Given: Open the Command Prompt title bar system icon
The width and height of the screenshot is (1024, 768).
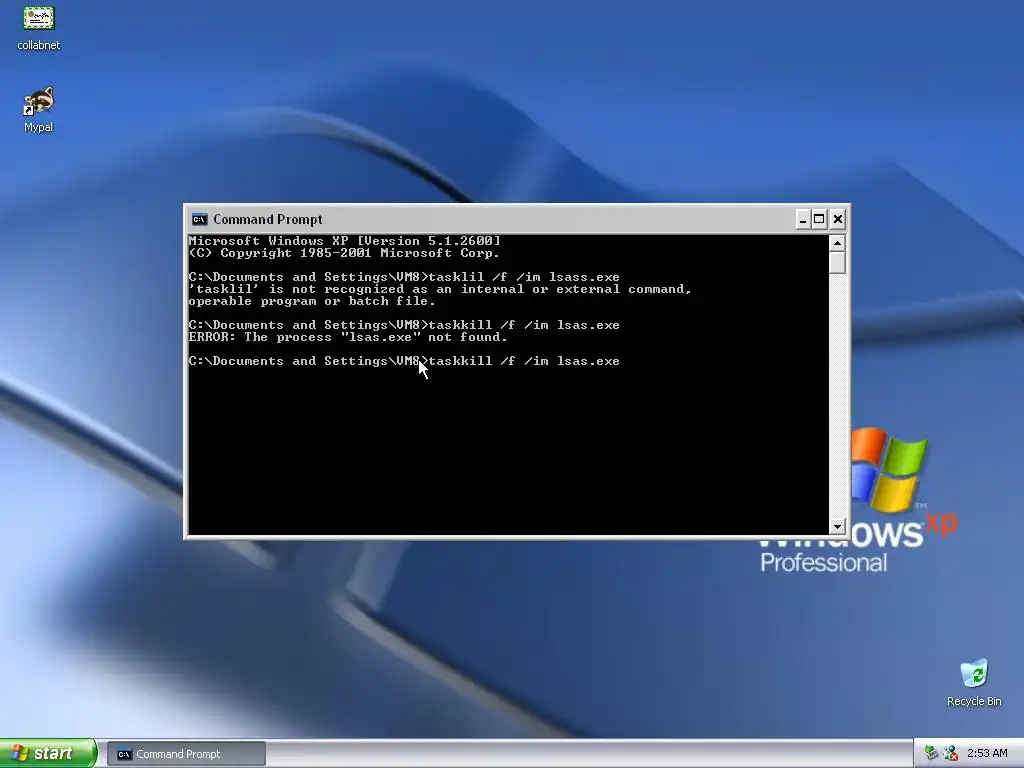Looking at the screenshot, I should [x=199, y=219].
